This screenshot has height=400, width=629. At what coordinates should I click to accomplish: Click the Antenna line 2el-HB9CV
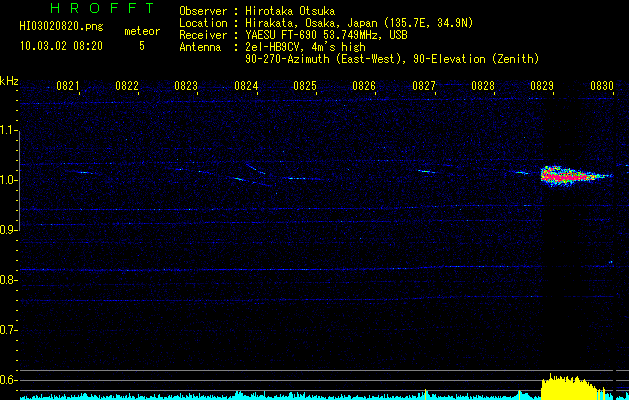[x=305, y=47]
